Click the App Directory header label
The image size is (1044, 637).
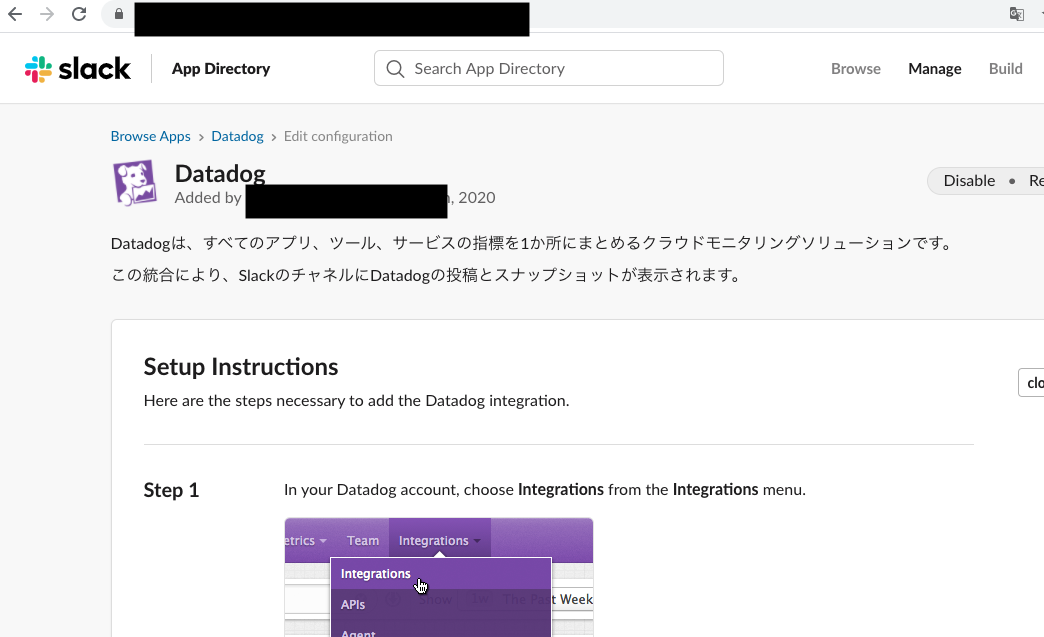220,68
